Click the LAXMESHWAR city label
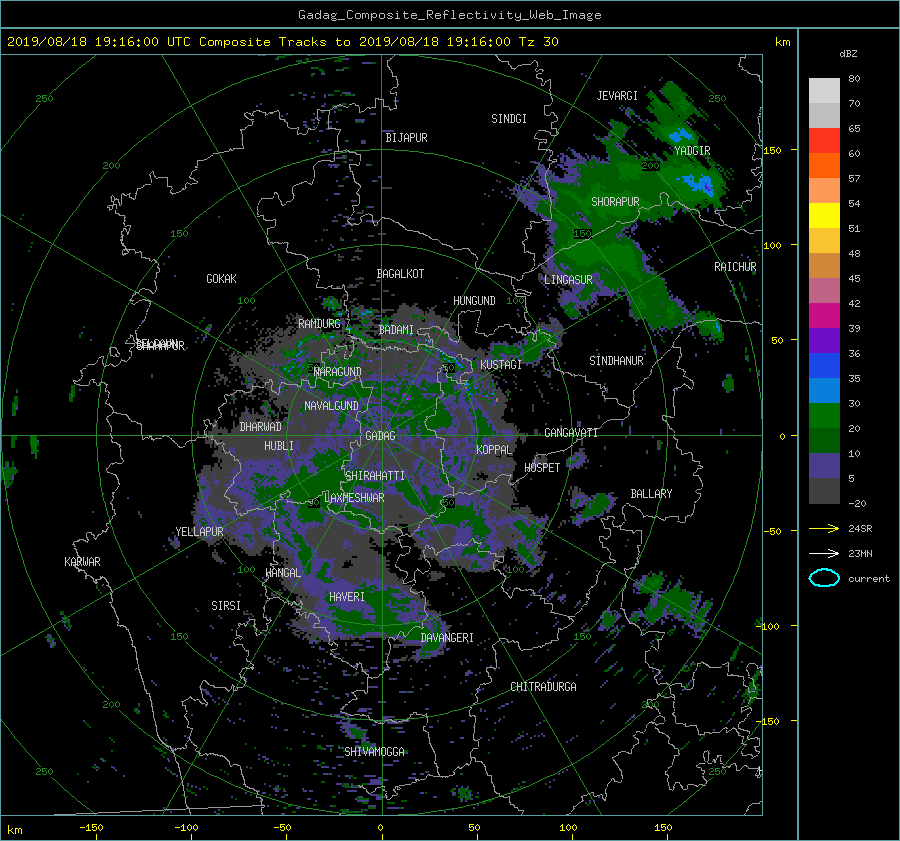Screen dimensions: 900x841 (x=354, y=498)
